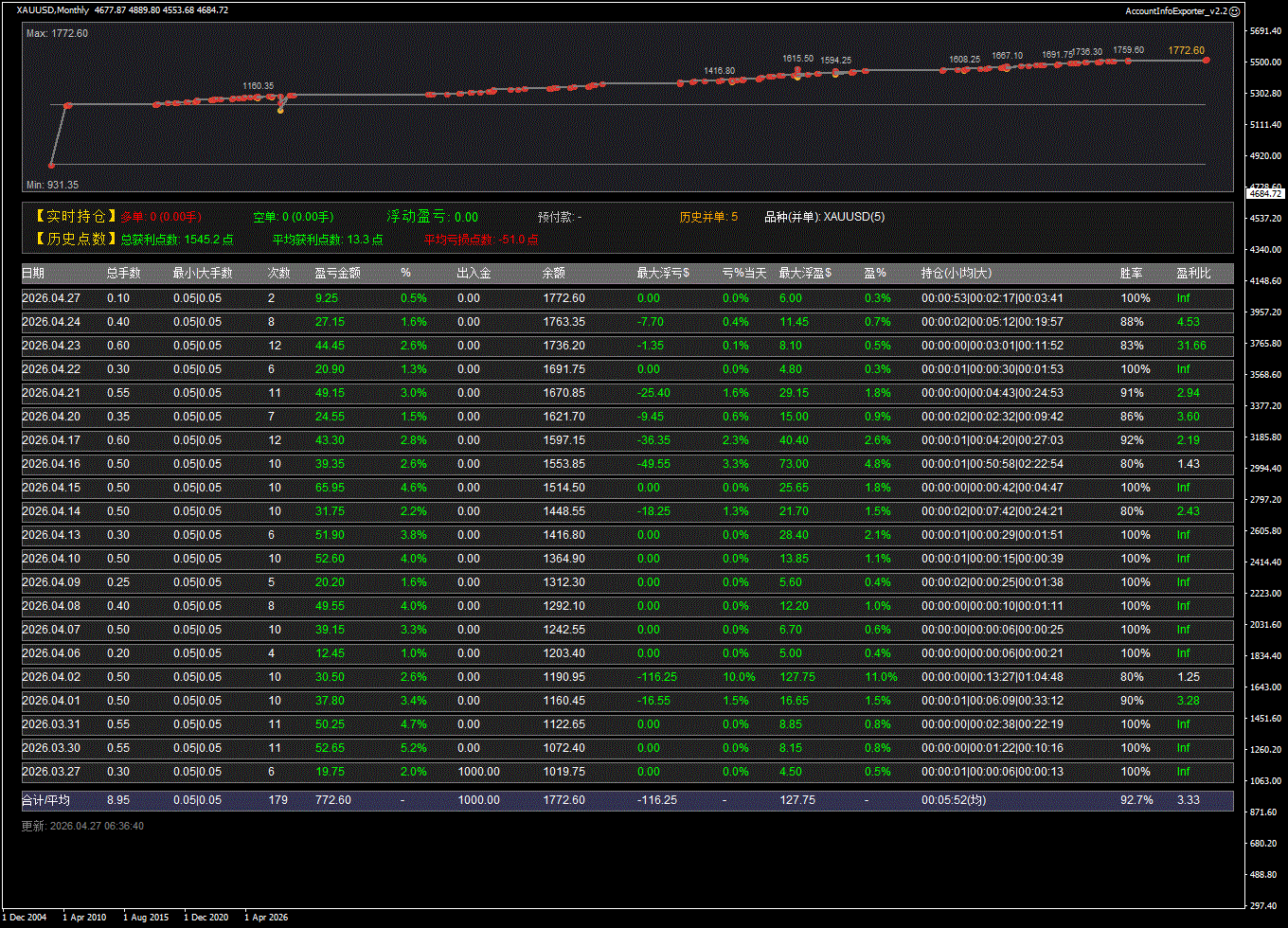Viewport: 1288px width, 928px height.
Task: Click the 1 Apr 2026 time axis label
Action: click(266, 918)
